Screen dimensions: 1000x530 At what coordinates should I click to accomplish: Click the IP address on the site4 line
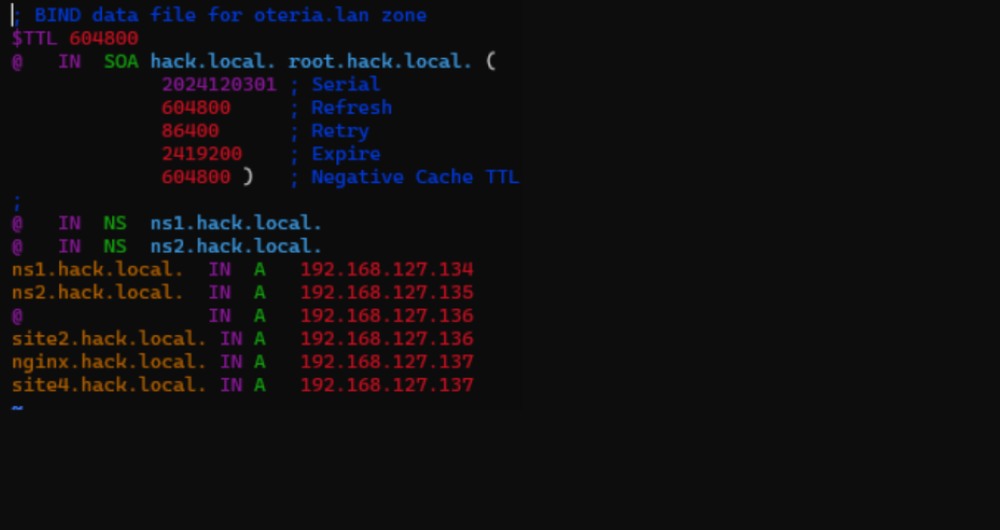386,385
